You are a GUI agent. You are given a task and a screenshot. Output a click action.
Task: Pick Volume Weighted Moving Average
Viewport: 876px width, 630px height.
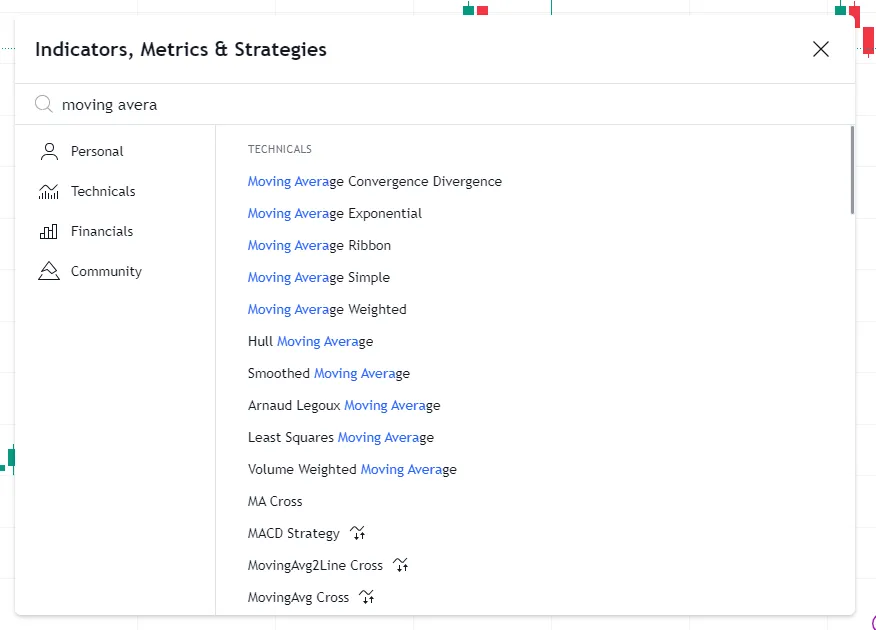(352, 469)
